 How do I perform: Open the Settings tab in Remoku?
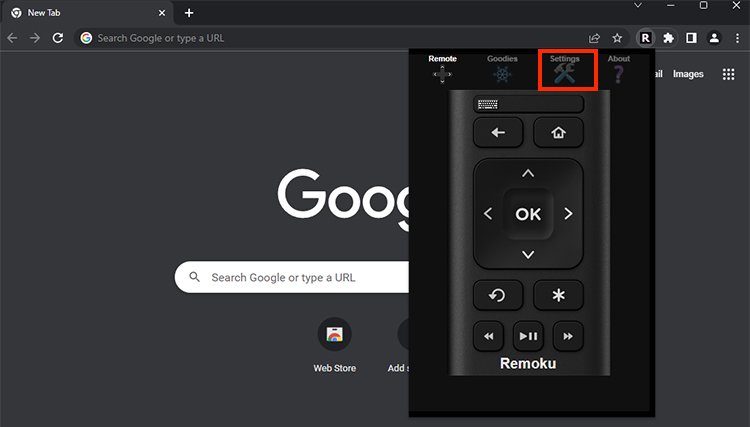564,69
